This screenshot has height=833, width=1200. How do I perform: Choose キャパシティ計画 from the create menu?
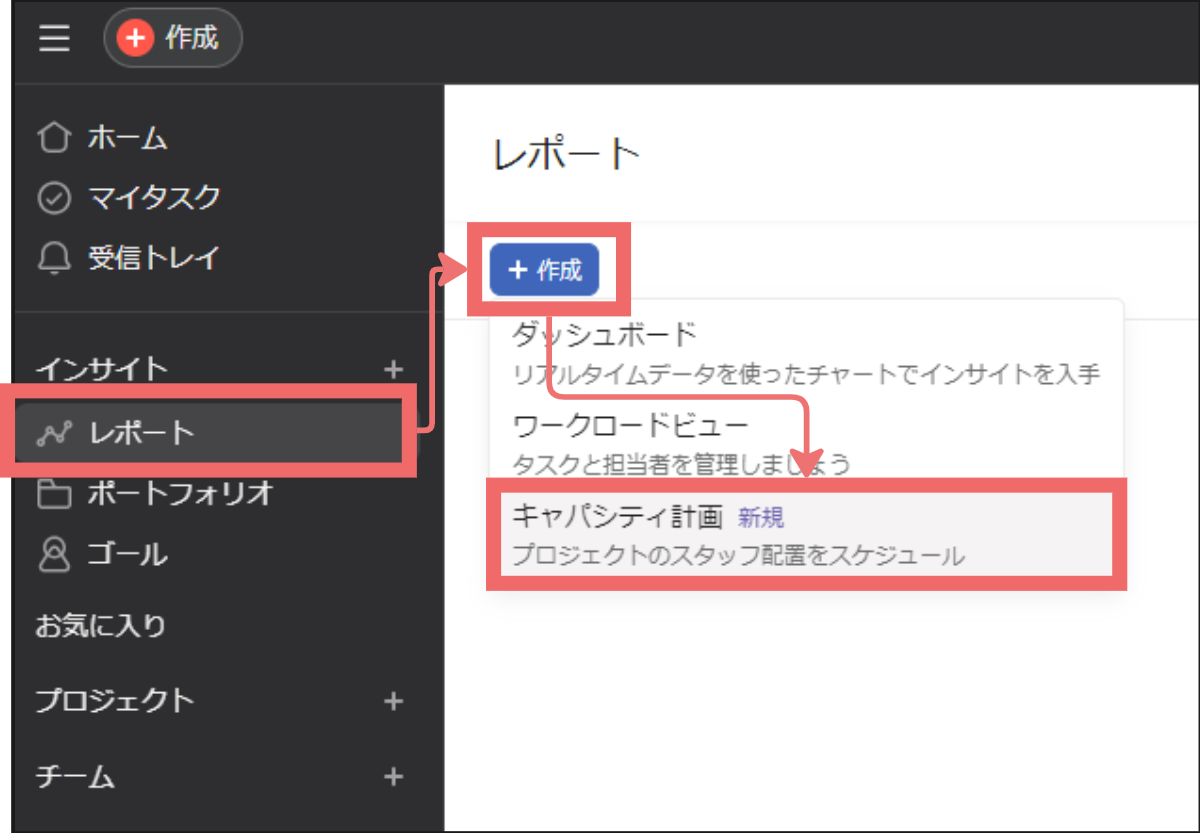coord(806,534)
